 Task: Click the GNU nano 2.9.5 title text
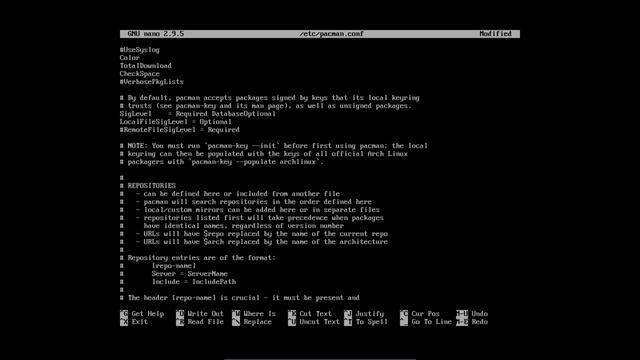(x=156, y=34)
